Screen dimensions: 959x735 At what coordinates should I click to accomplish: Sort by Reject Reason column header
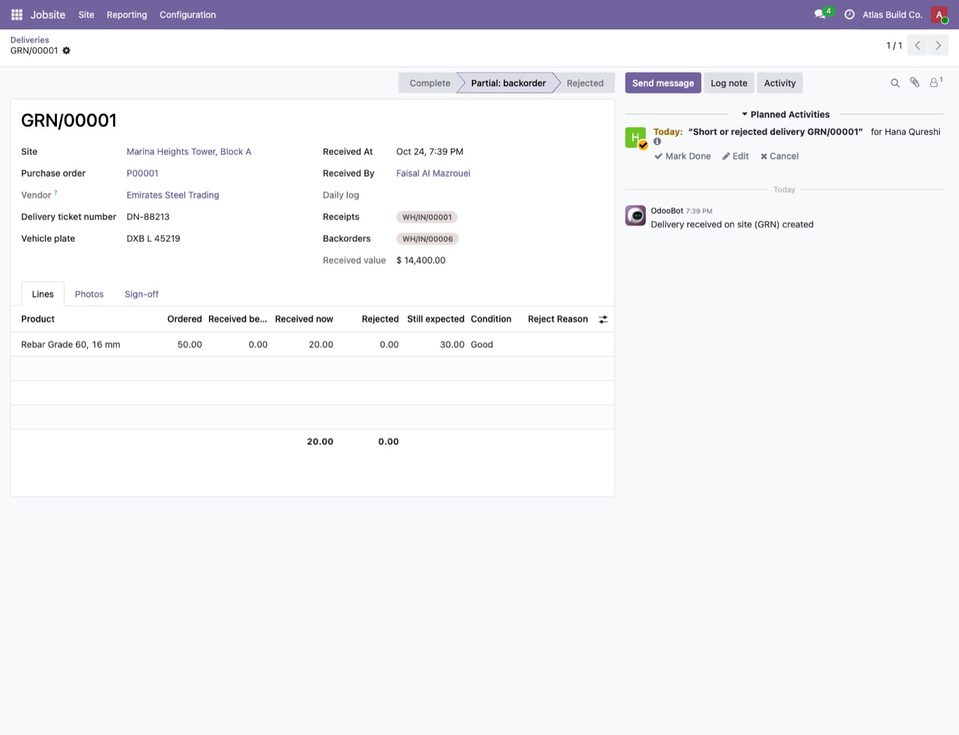click(x=558, y=319)
